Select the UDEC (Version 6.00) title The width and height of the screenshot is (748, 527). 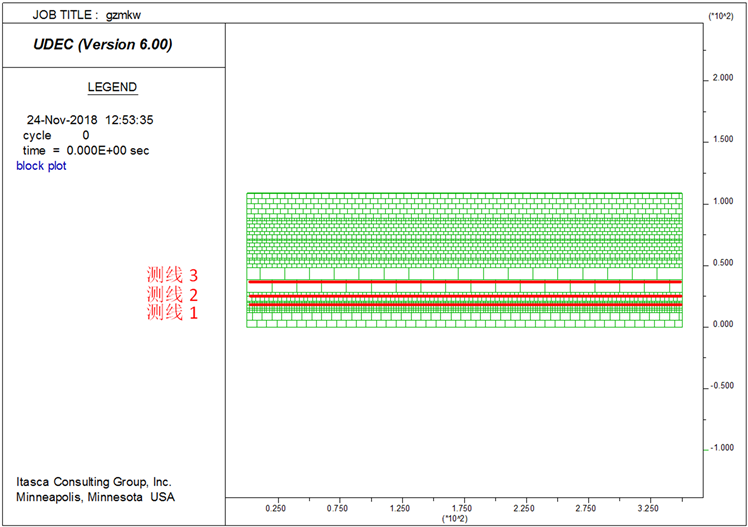(x=103, y=44)
